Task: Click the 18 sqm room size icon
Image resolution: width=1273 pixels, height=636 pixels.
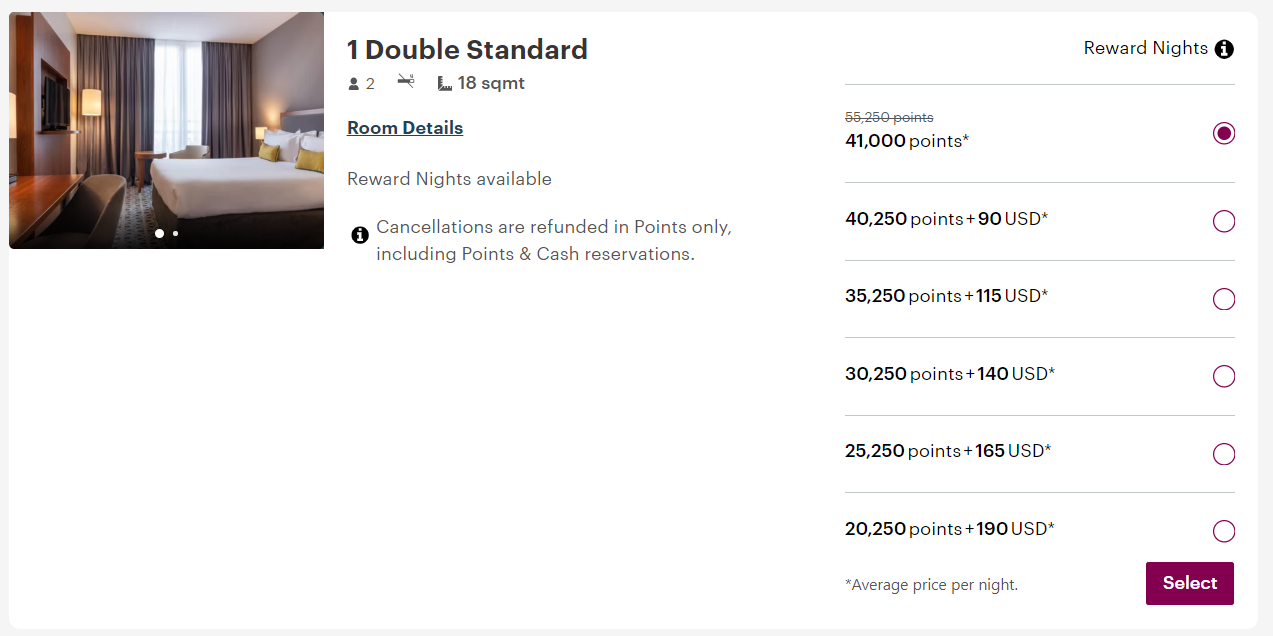Action: (446, 83)
